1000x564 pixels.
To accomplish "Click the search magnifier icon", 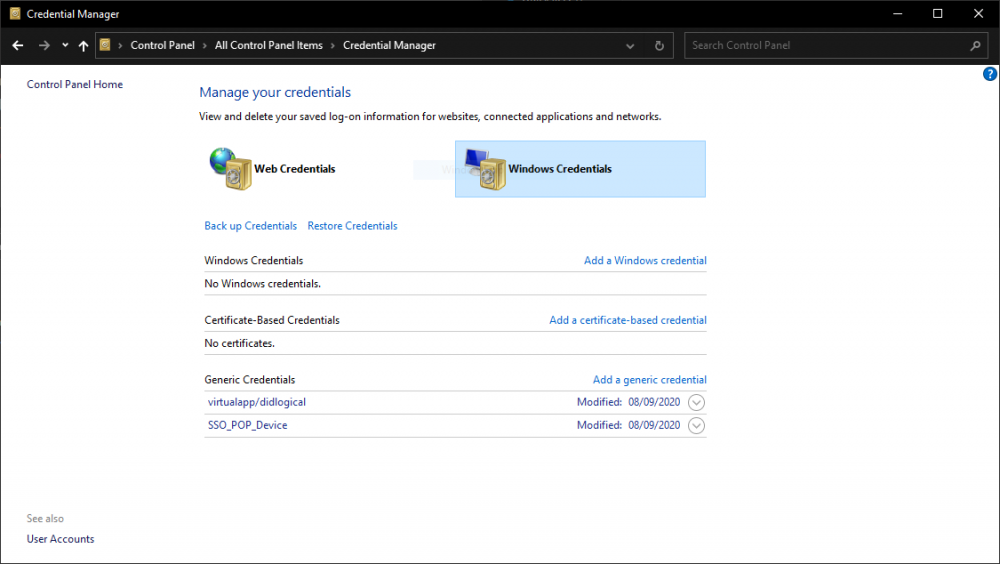I will (975, 45).
